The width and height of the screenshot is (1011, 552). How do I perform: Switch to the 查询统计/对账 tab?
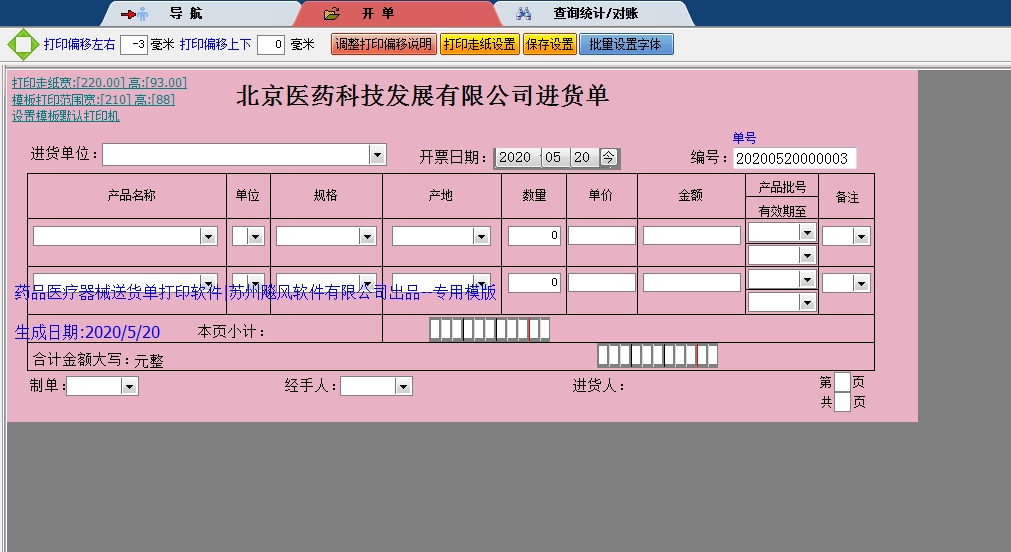(595, 14)
